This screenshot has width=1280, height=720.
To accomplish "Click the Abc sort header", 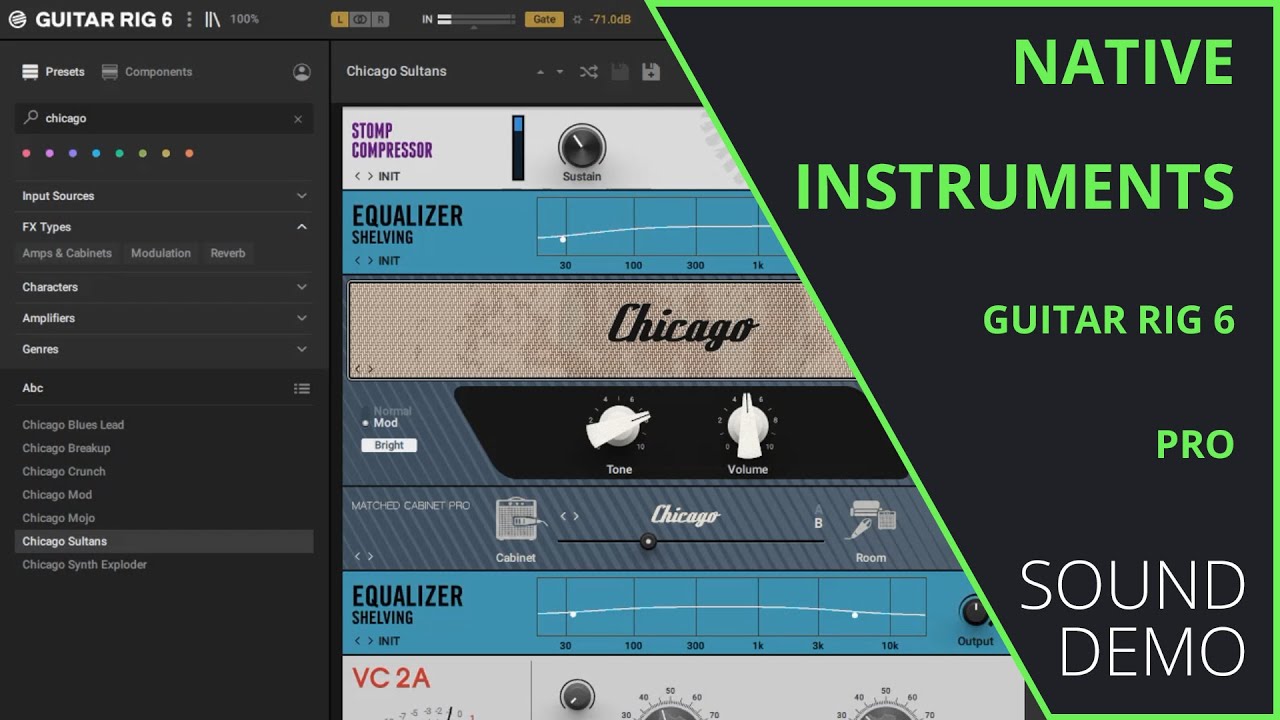I will click(33, 388).
